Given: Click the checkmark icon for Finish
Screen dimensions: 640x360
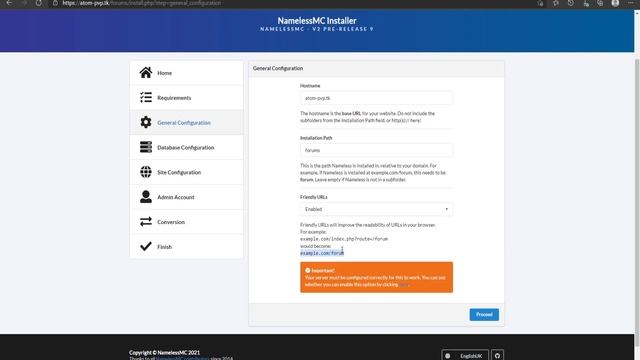Looking at the screenshot, I should point(146,246).
